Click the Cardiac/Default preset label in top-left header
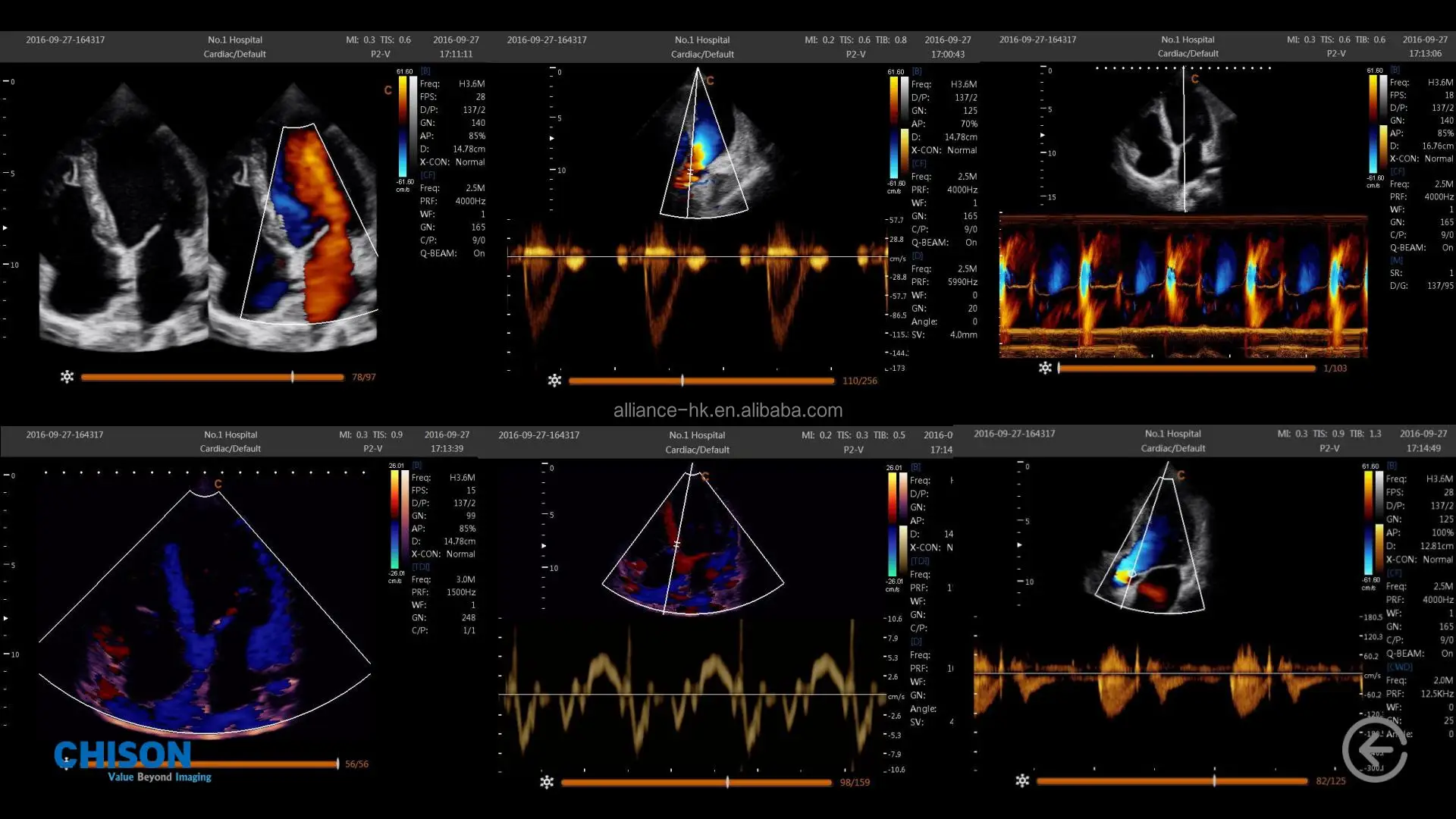The height and width of the screenshot is (819, 1456). pos(234,54)
